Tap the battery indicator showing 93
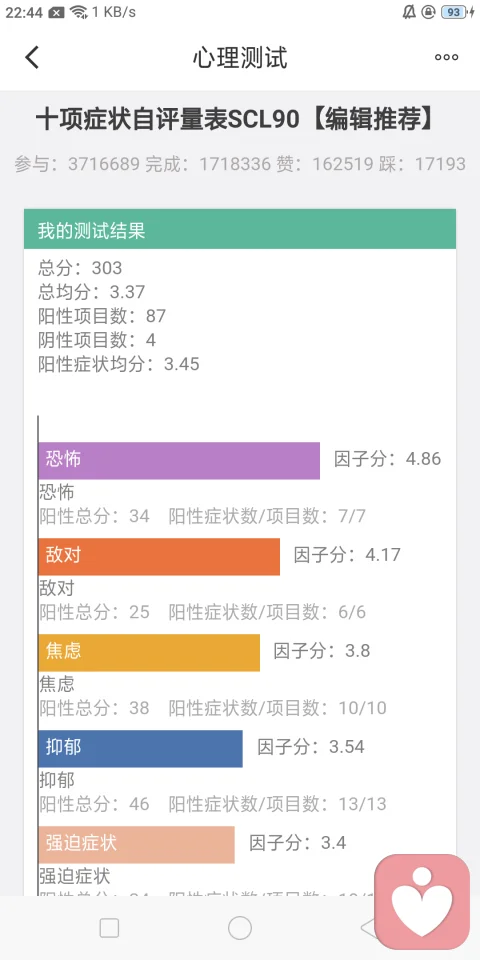This screenshot has height=960, width=480. coord(456,12)
